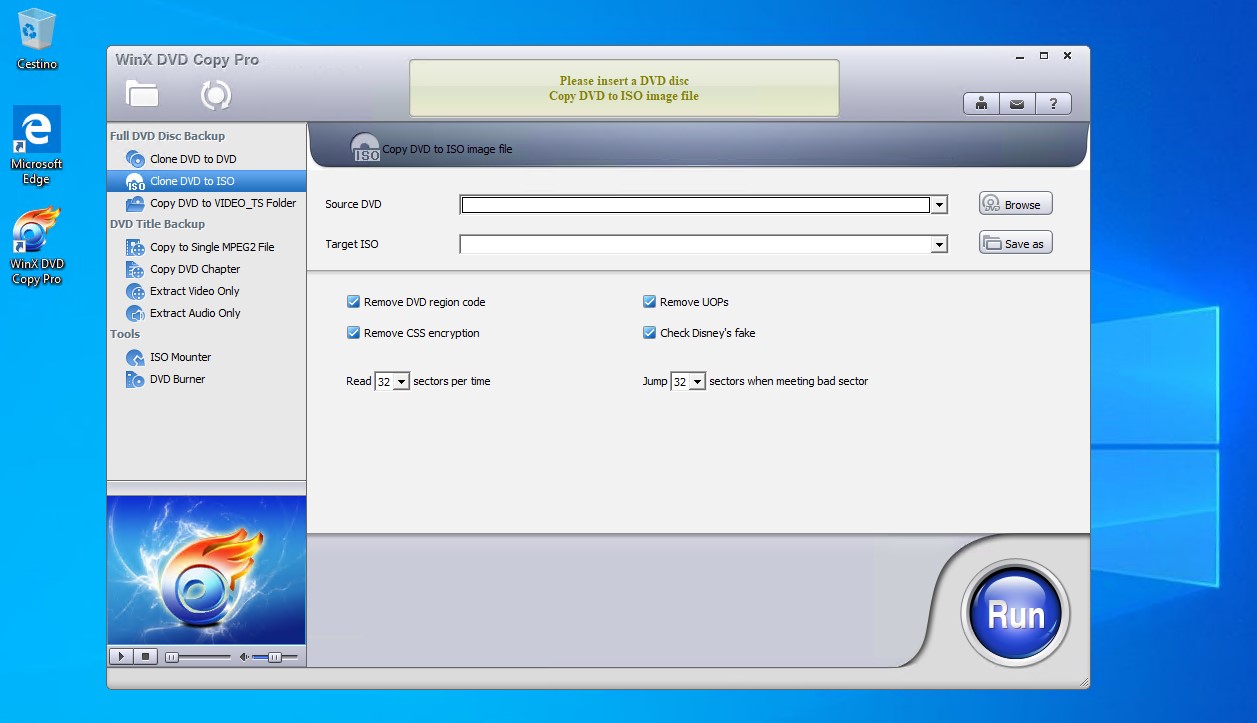Click the Copy DVD to VIDEO_TS Folder icon
Image resolution: width=1257 pixels, height=723 pixels.
(135, 203)
